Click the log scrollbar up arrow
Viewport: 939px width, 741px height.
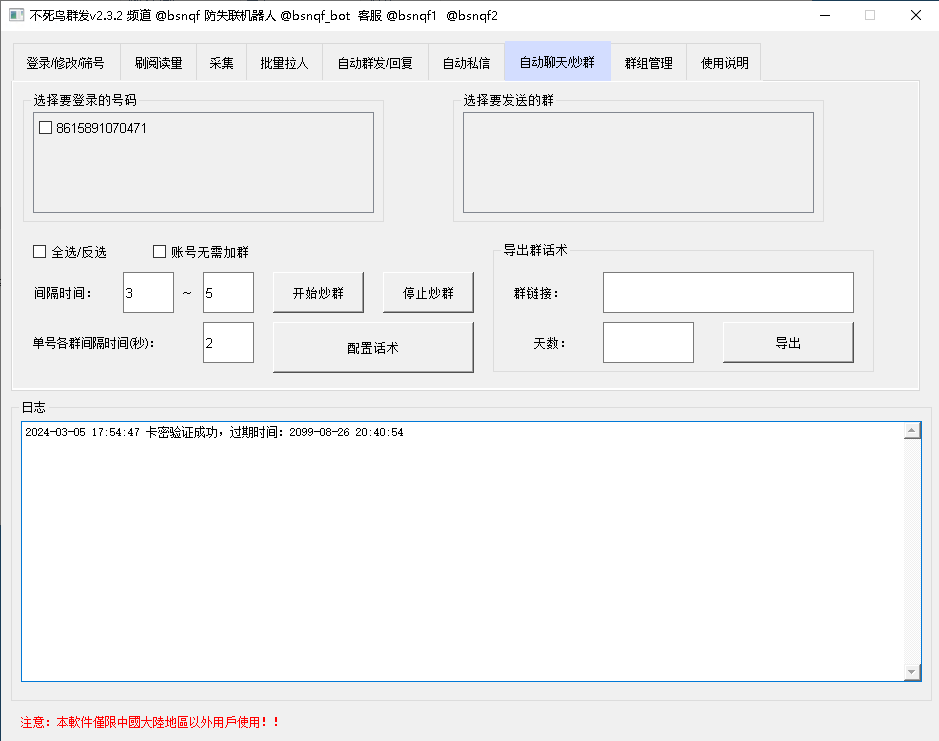(911, 431)
